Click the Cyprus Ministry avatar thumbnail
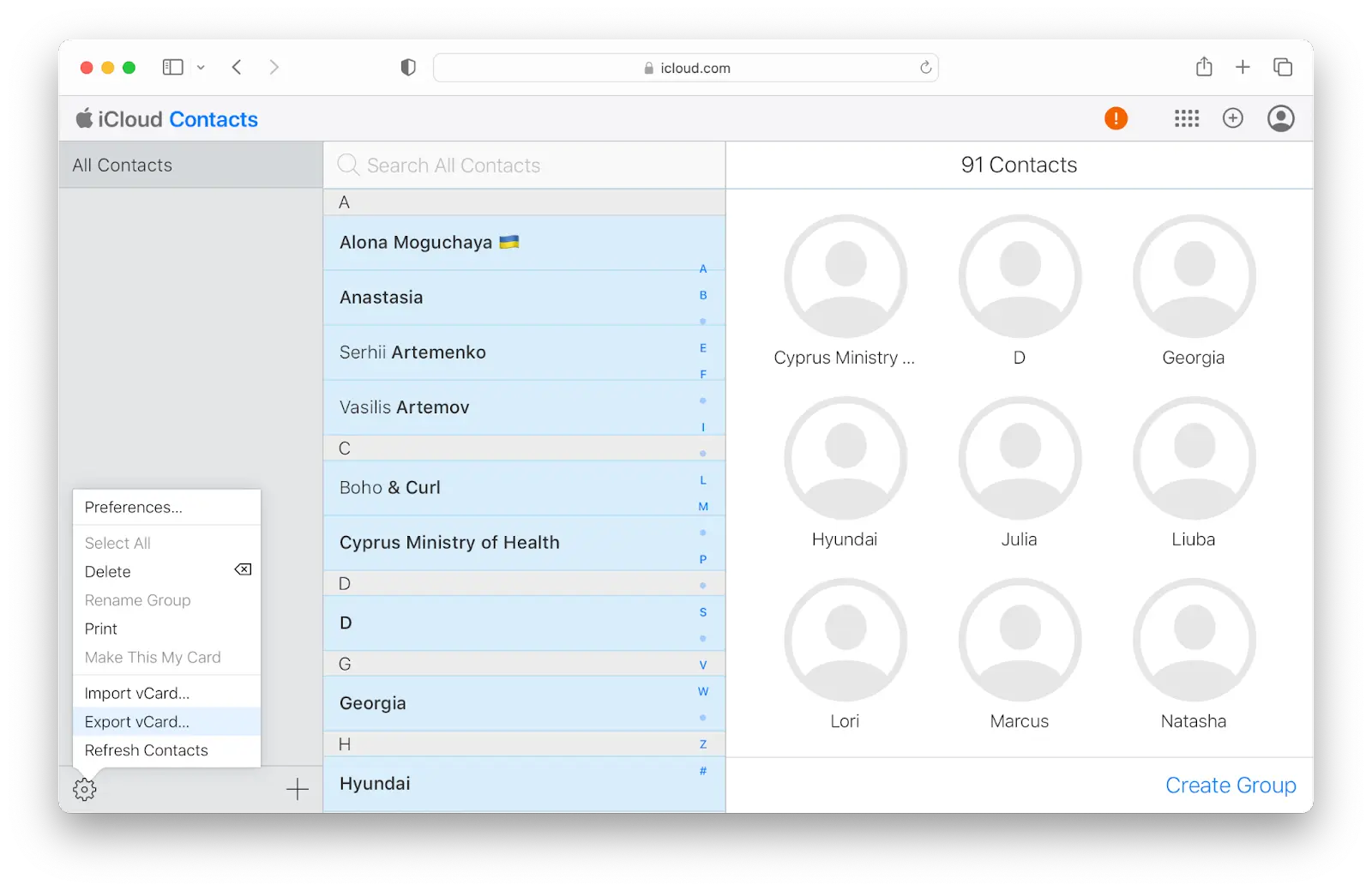 pyautogui.click(x=845, y=276)
